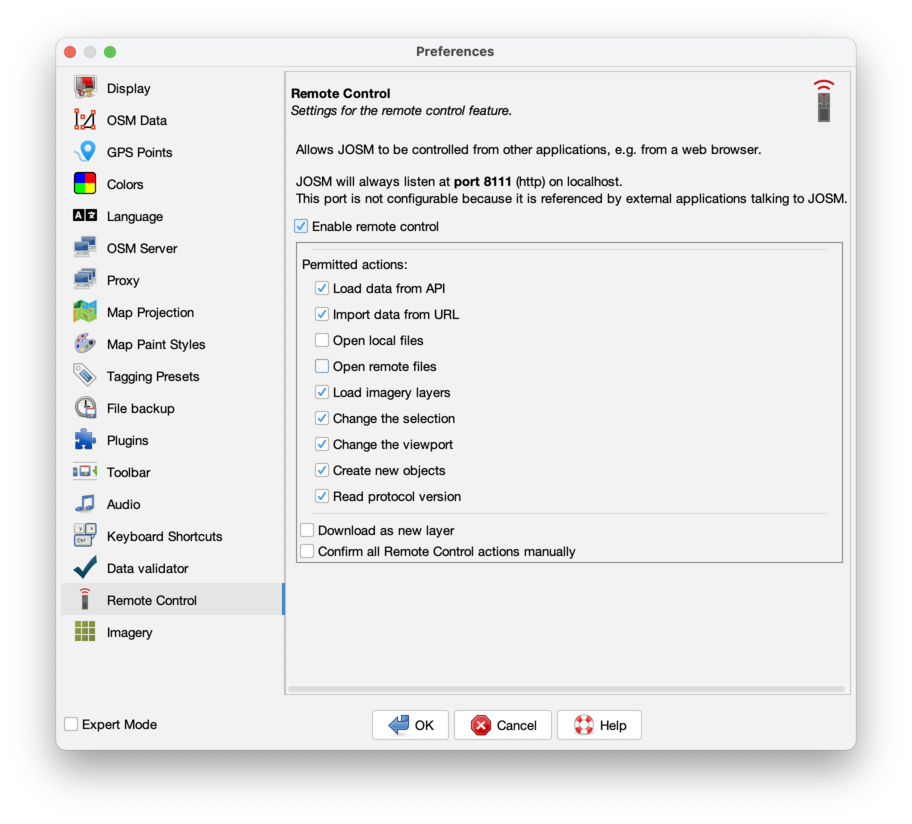The width and height of the screenshot is (912, 824).
Task: Enable Open local files permission
Action: (x=322, y=340)
